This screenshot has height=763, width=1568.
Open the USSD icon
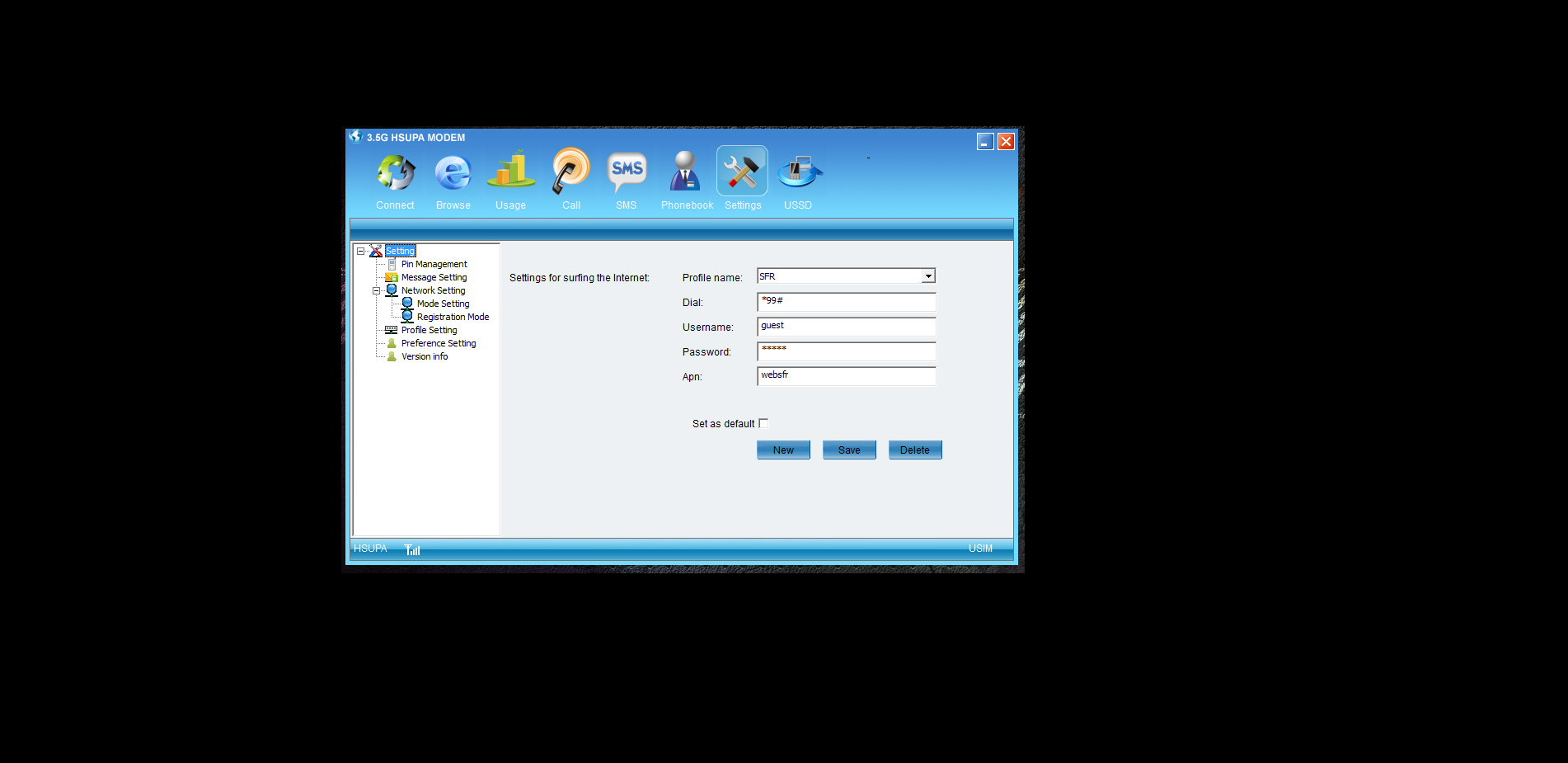[798, 172]
